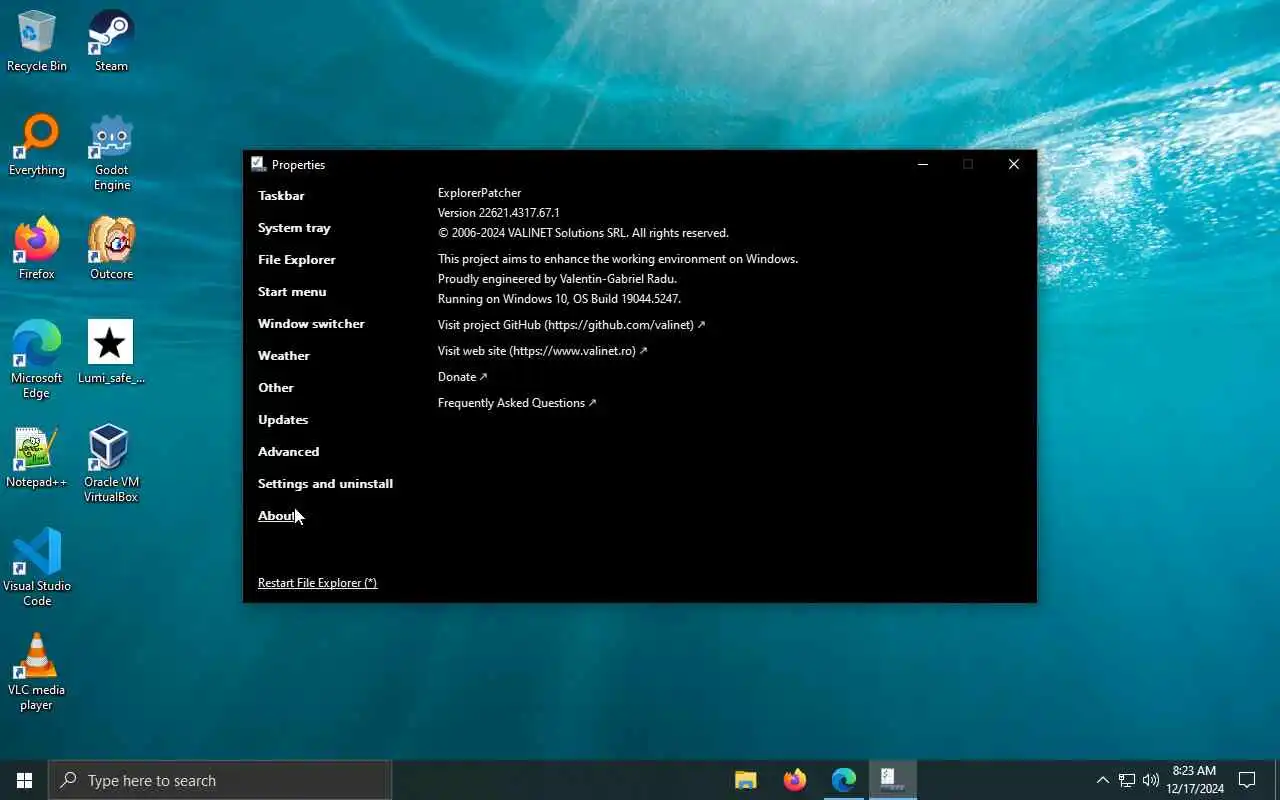Click the VALINET Solutions copyright text
Screen dimensions: 1280x800
[583, 233]
